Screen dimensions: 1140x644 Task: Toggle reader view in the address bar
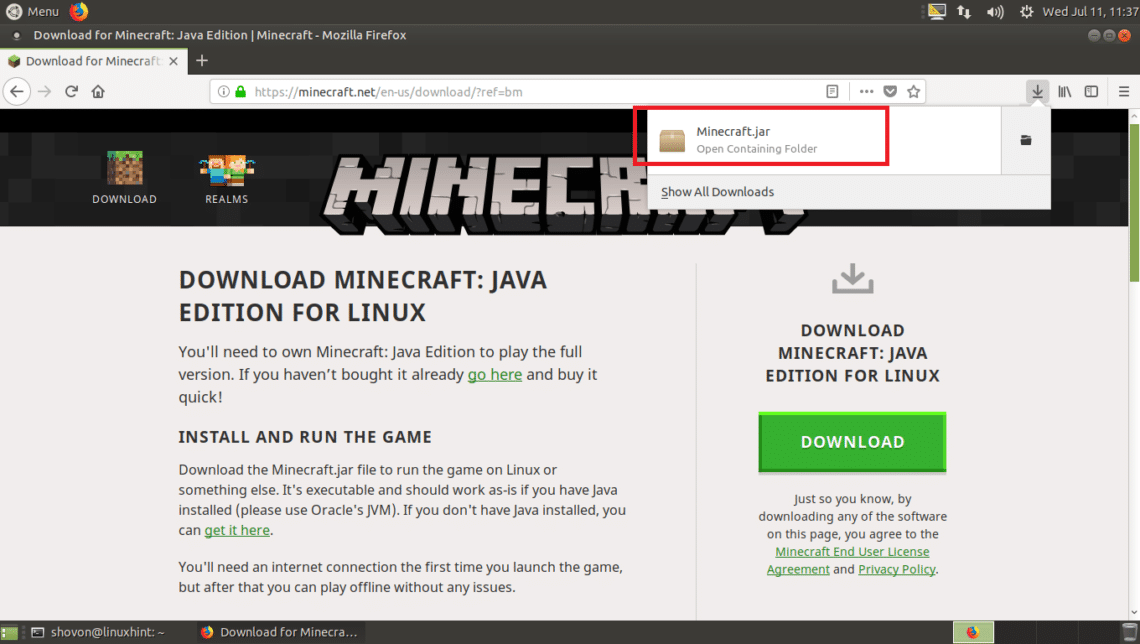[x=832, y=92]
